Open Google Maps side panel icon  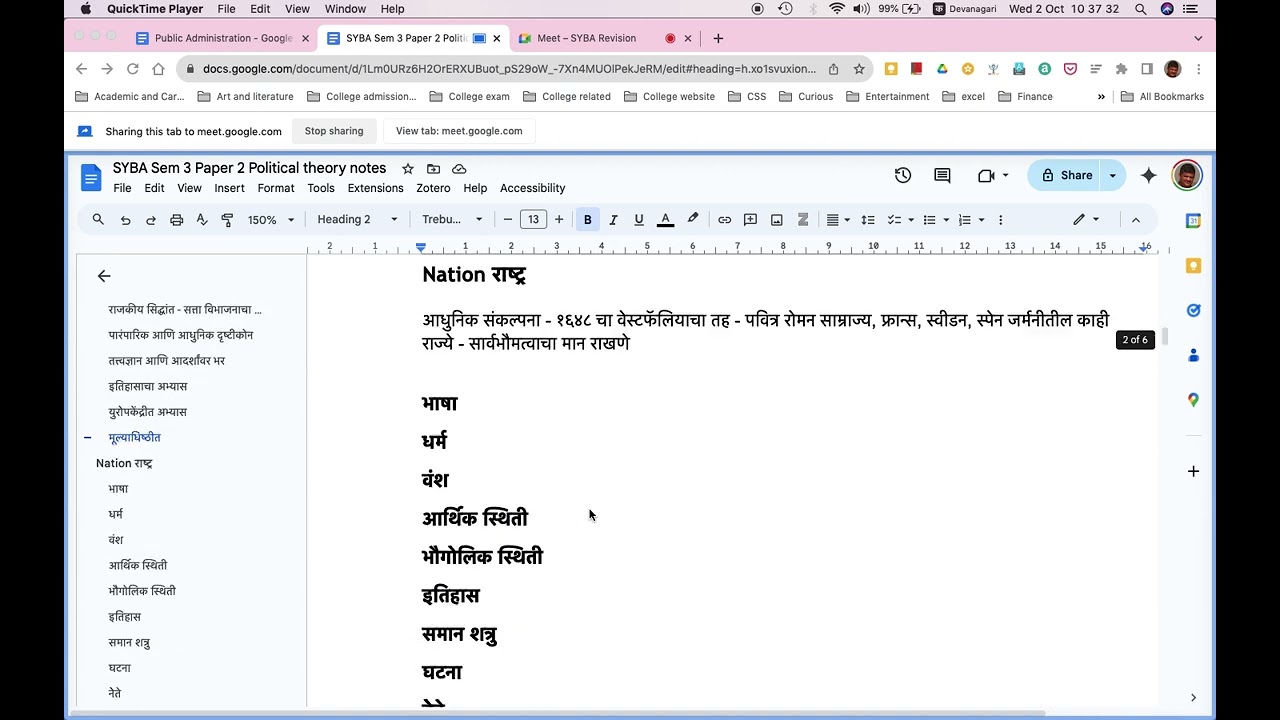point(1193,400)
